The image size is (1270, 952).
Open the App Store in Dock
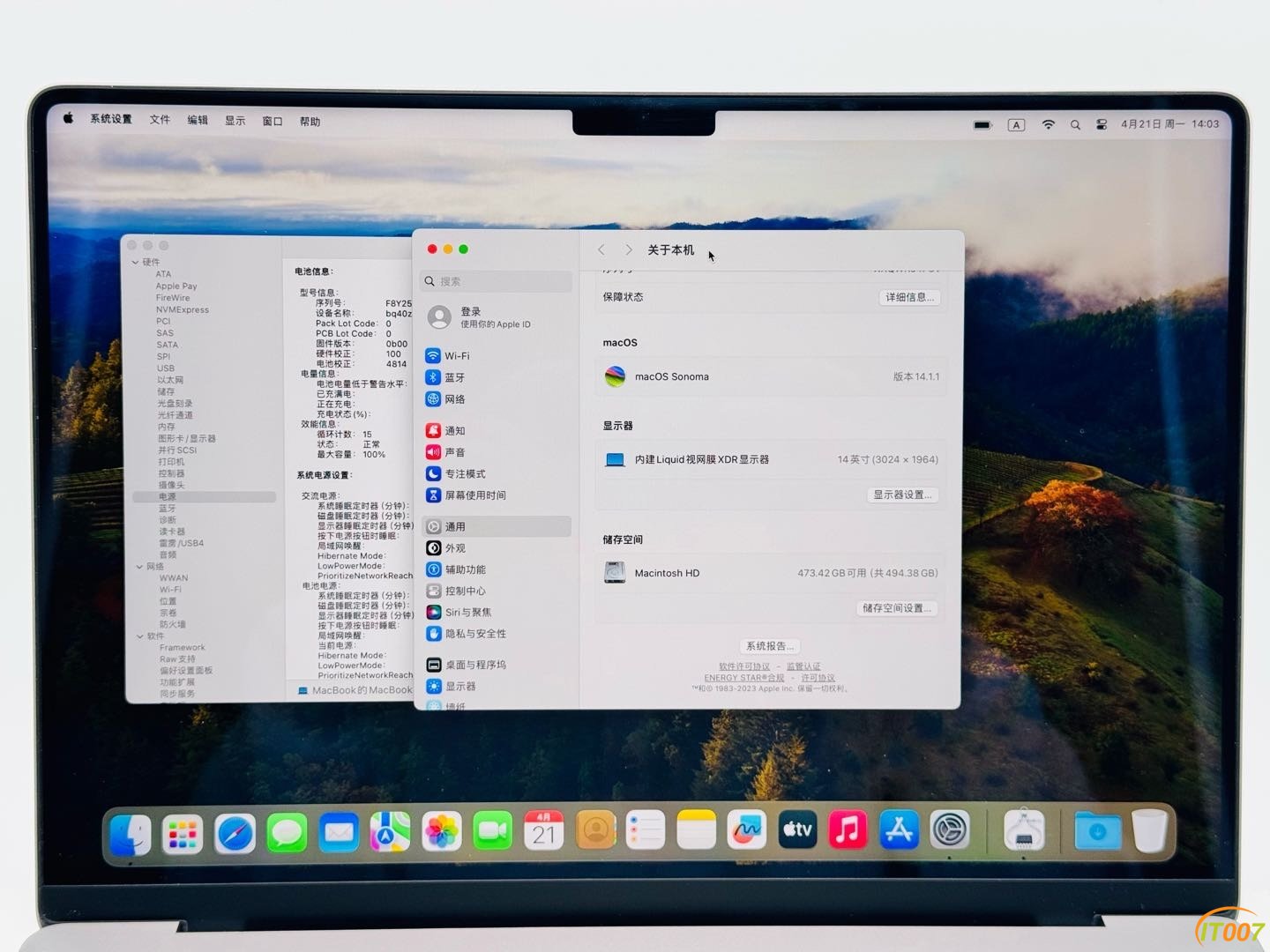[899, 829]
